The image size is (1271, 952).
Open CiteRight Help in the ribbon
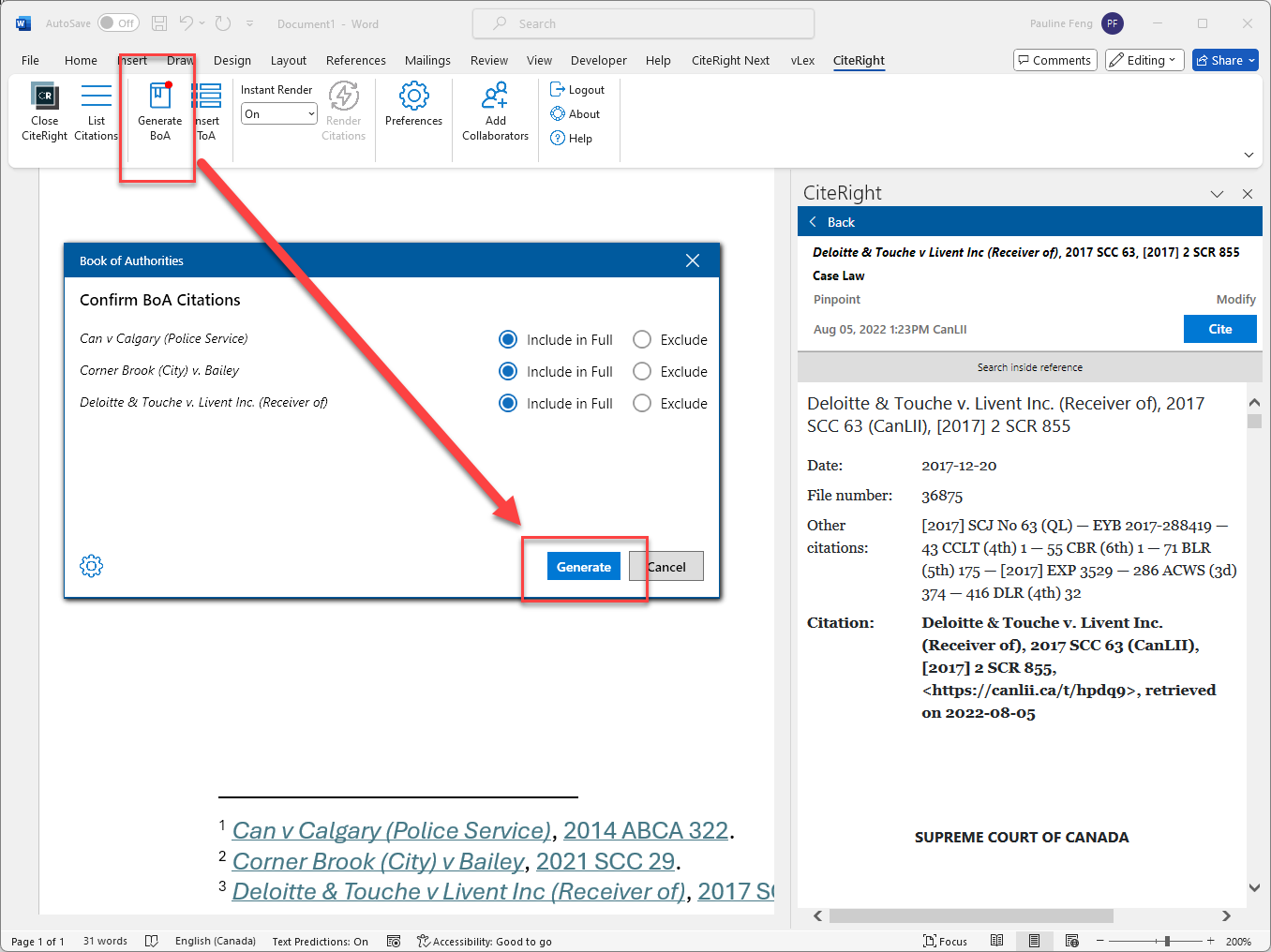572,139
